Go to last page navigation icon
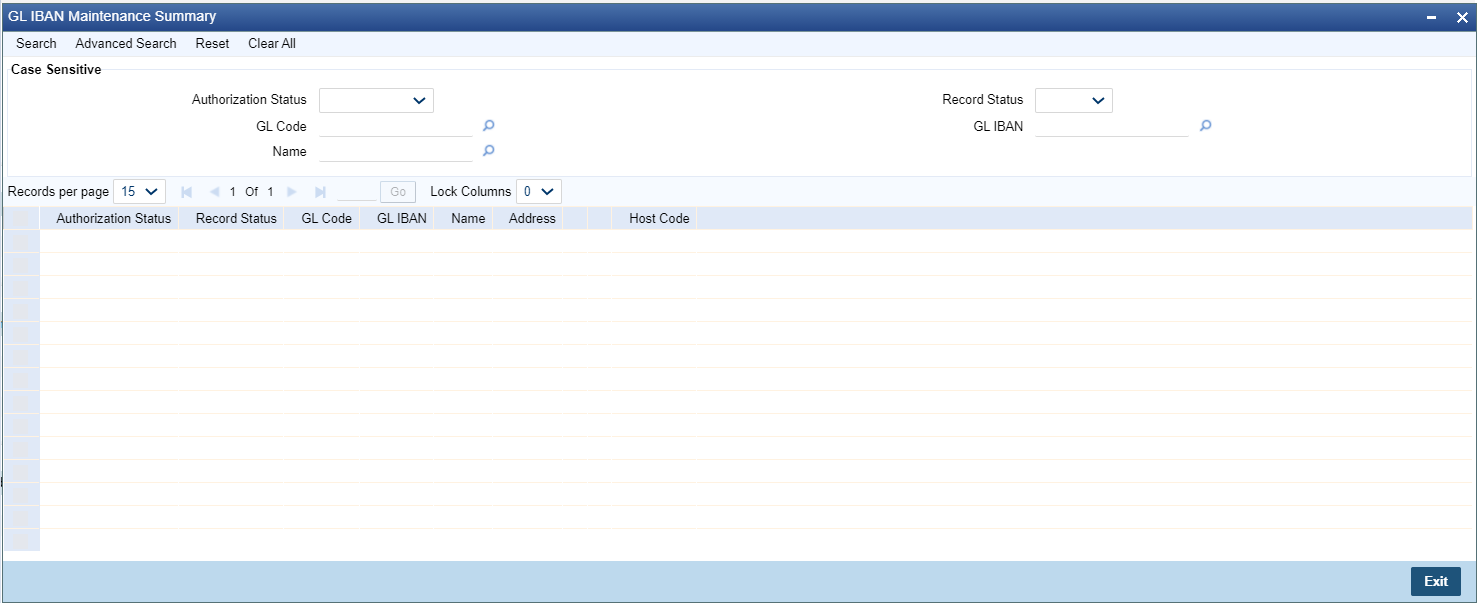 click(x=320, y=192)
